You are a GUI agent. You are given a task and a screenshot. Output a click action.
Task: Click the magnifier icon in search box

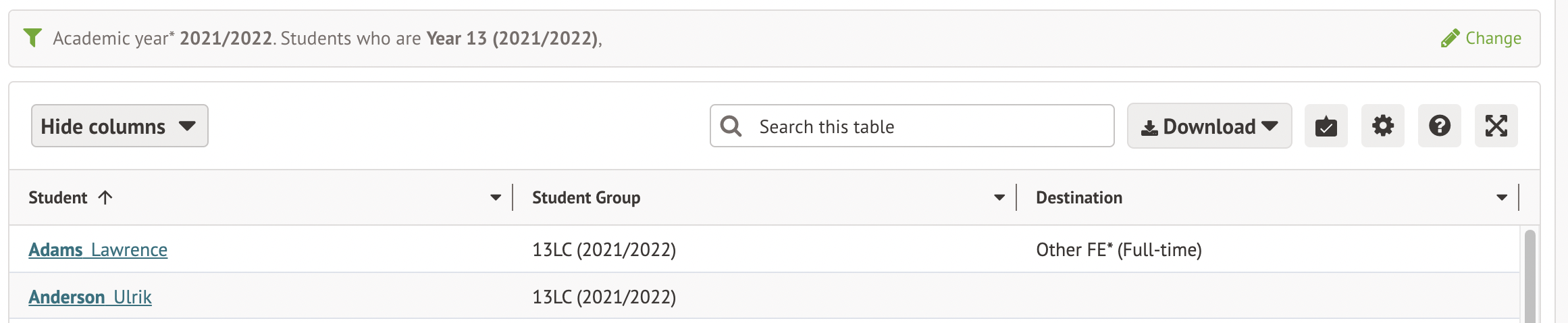(x=731, y=126)
